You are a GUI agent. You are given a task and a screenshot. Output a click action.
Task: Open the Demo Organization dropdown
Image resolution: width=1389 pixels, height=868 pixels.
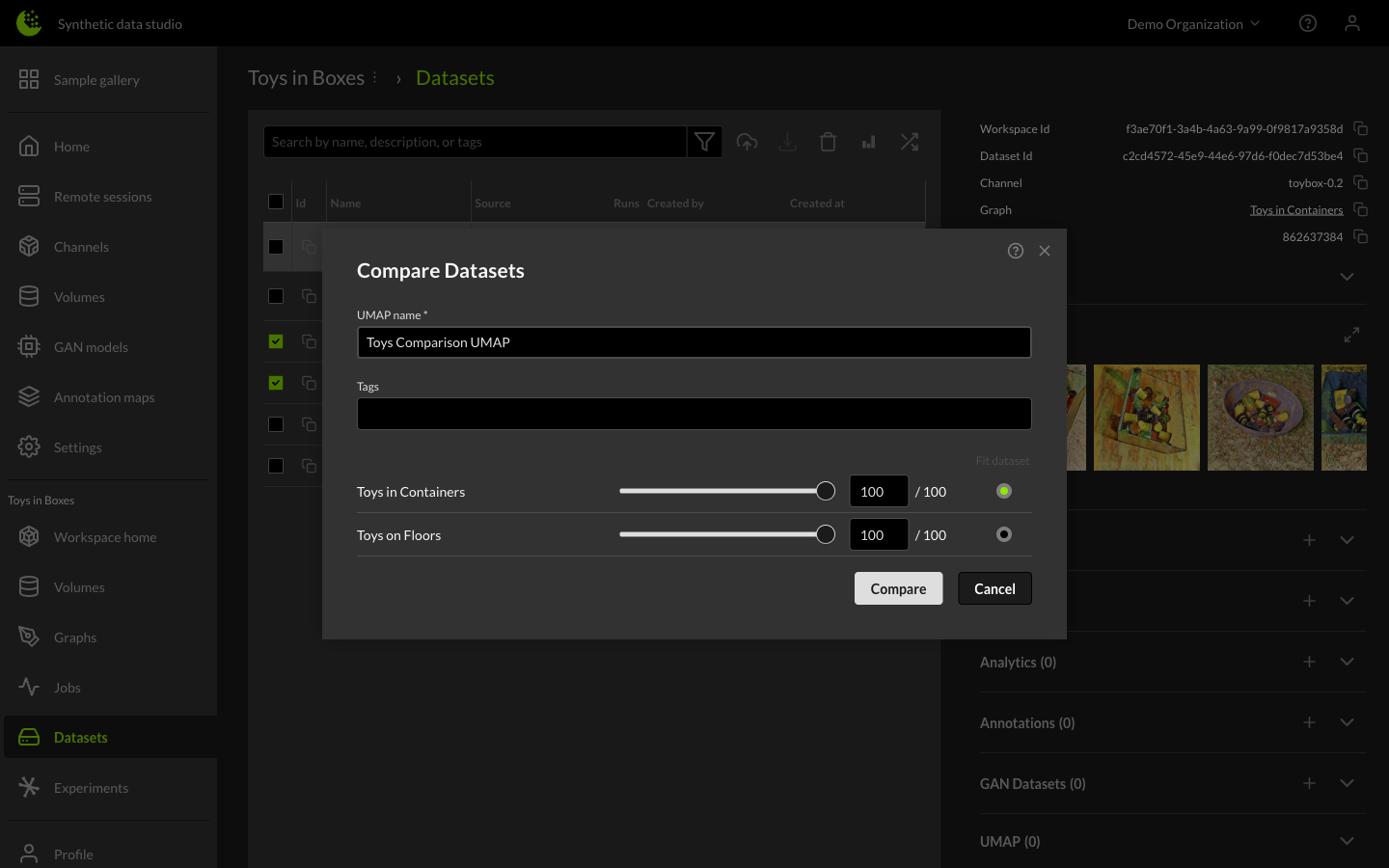tap(1193, 23)
